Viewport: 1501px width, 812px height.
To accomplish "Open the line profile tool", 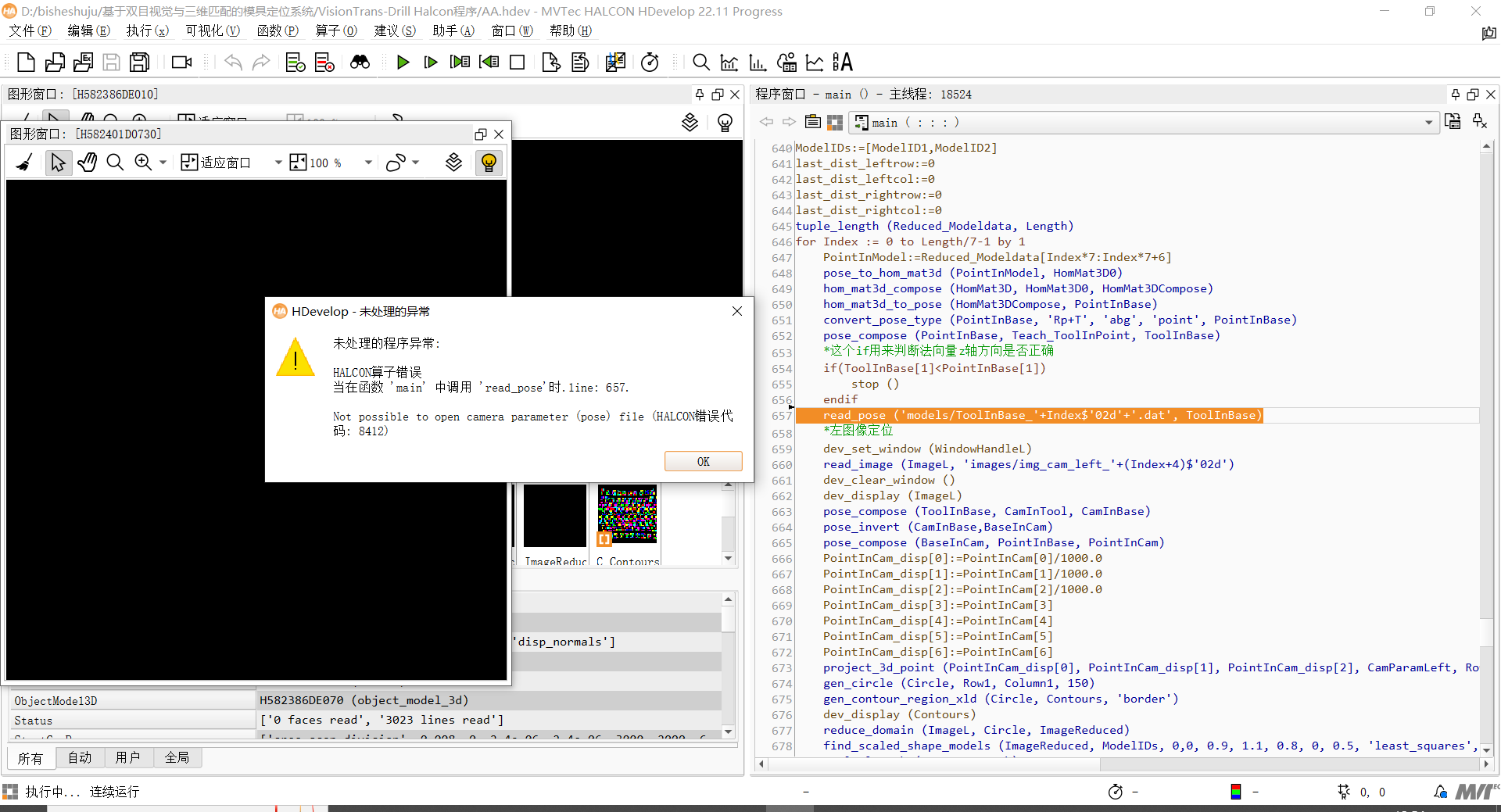I will 815,63.
